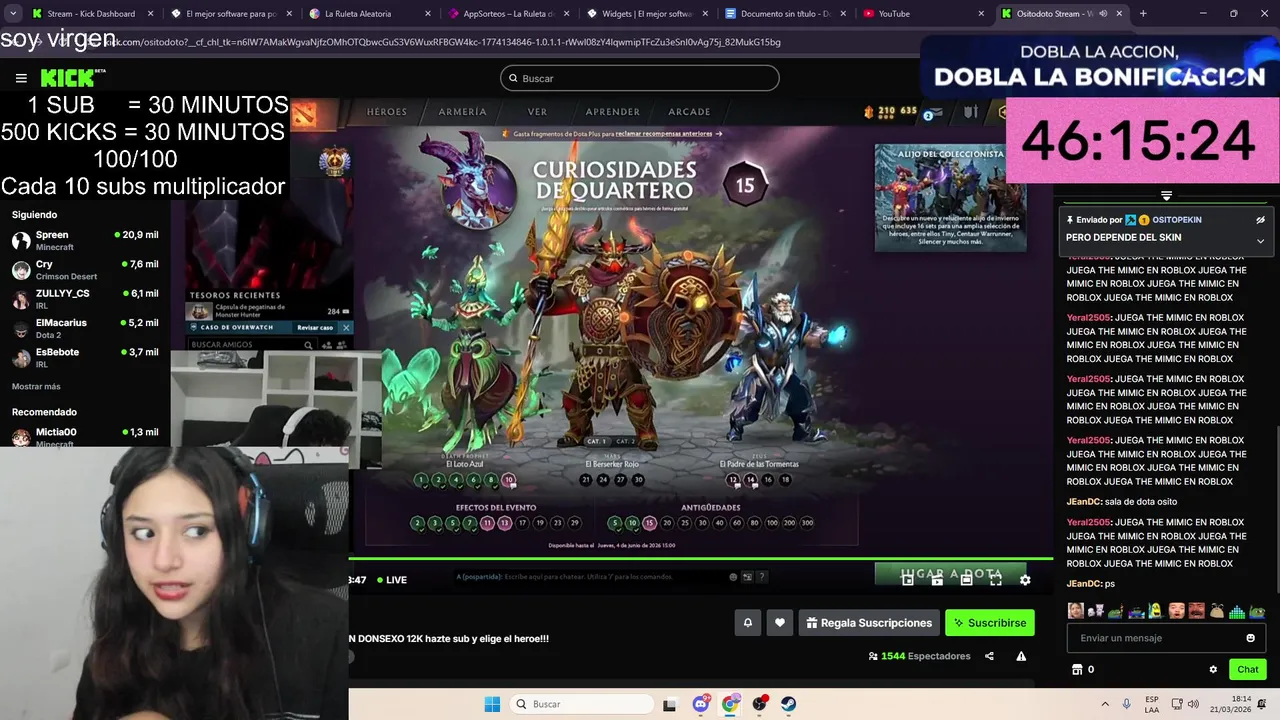Screen dimensions: 1280x720
Task: Insert the green equalizer bars emote
Action: [x=1236, y=611]
